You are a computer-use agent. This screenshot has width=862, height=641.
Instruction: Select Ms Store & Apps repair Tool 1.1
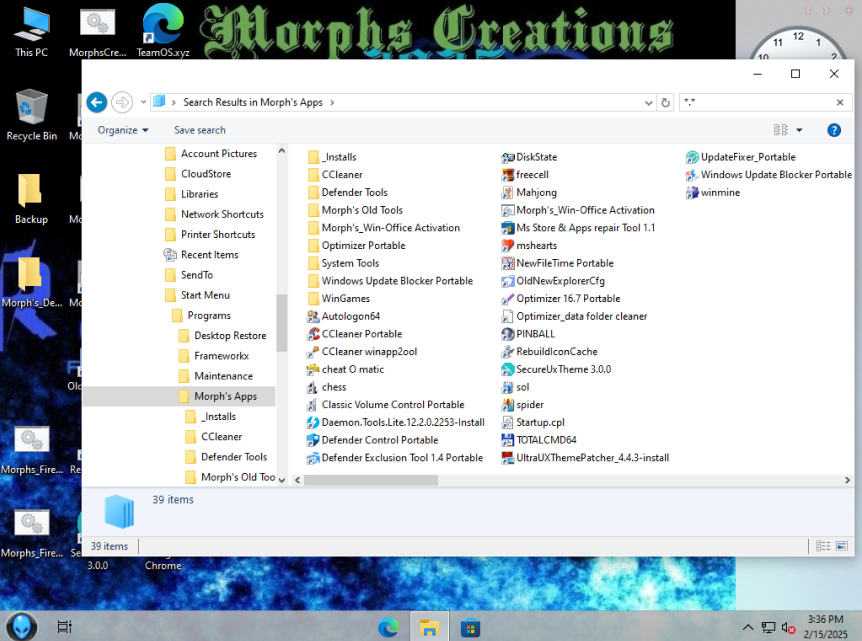[x=578, y=228]
